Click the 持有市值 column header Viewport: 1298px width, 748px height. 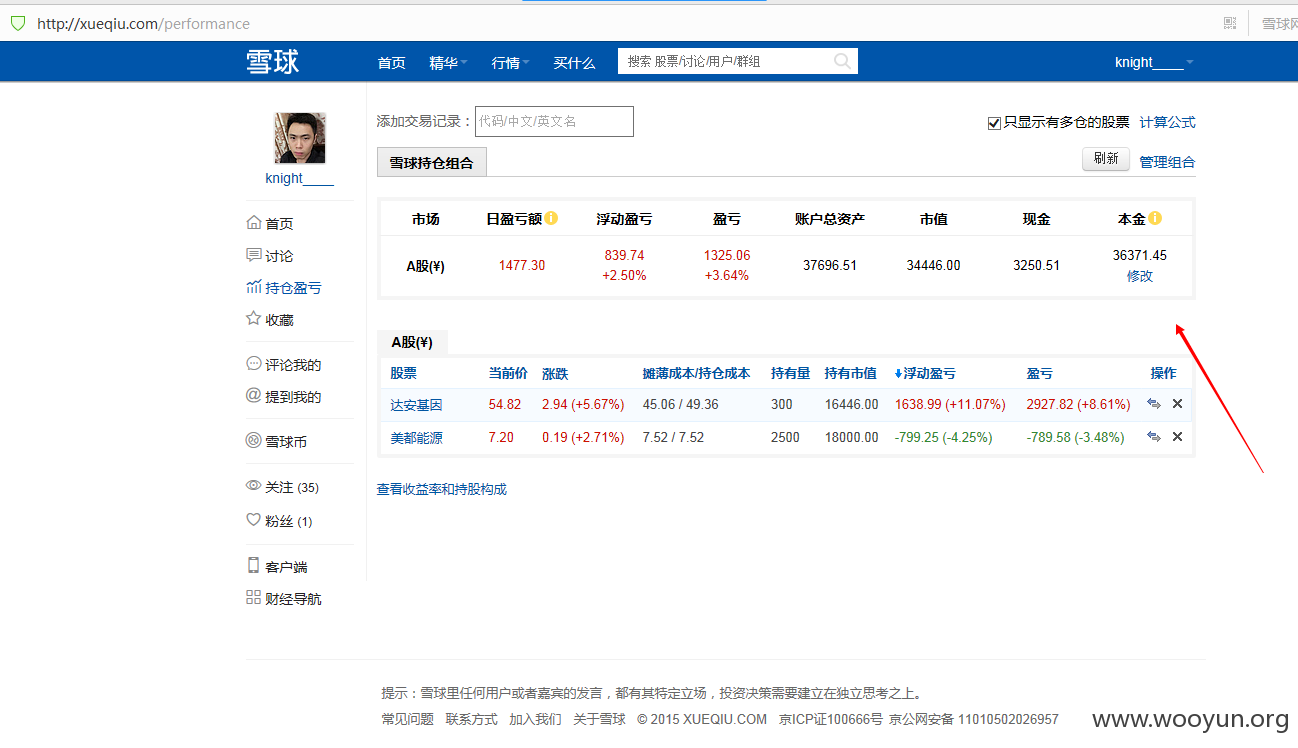[x=850, y=373]
